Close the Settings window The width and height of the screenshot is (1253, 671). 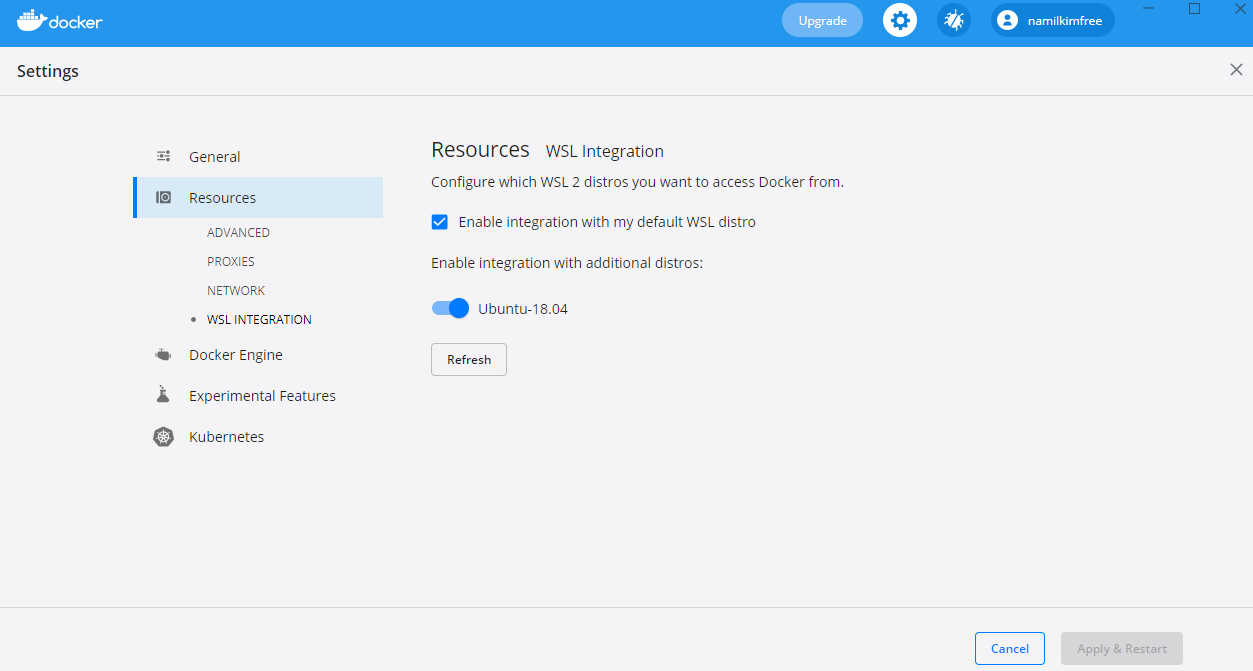coord(1236,69)
